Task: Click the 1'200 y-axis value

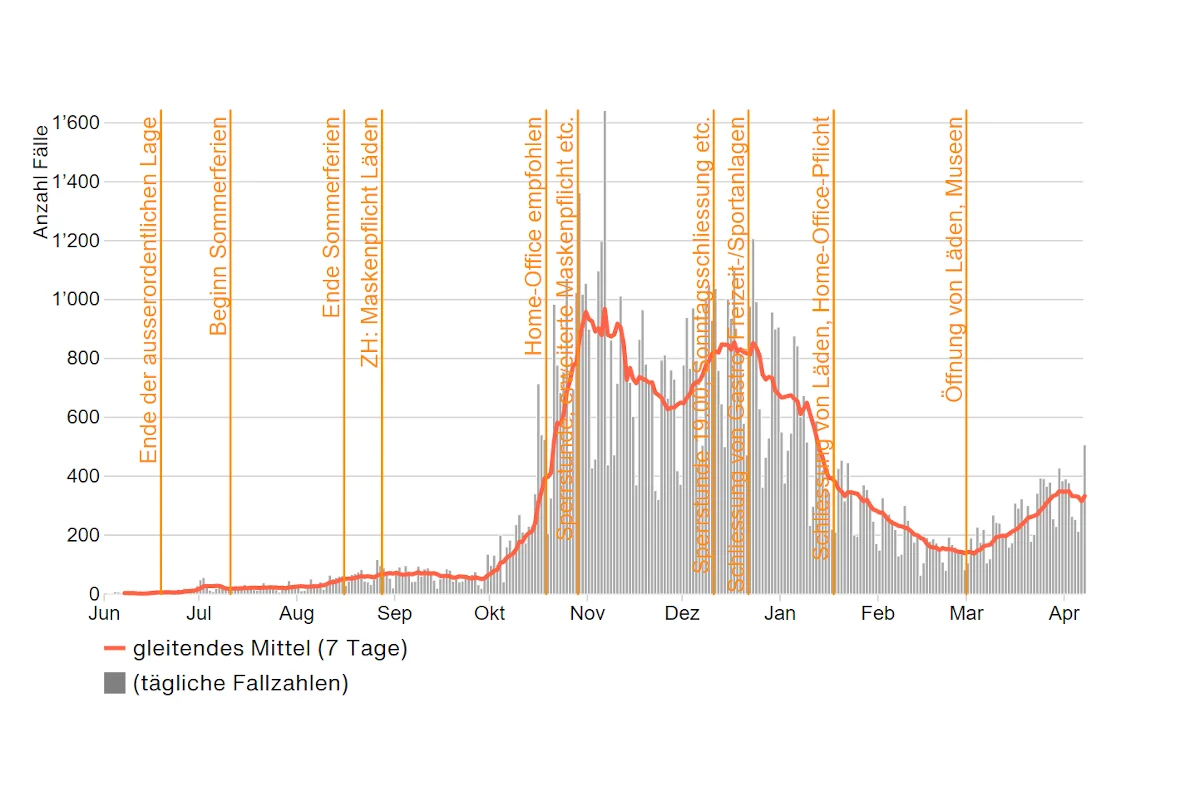Action: [76, 241]
